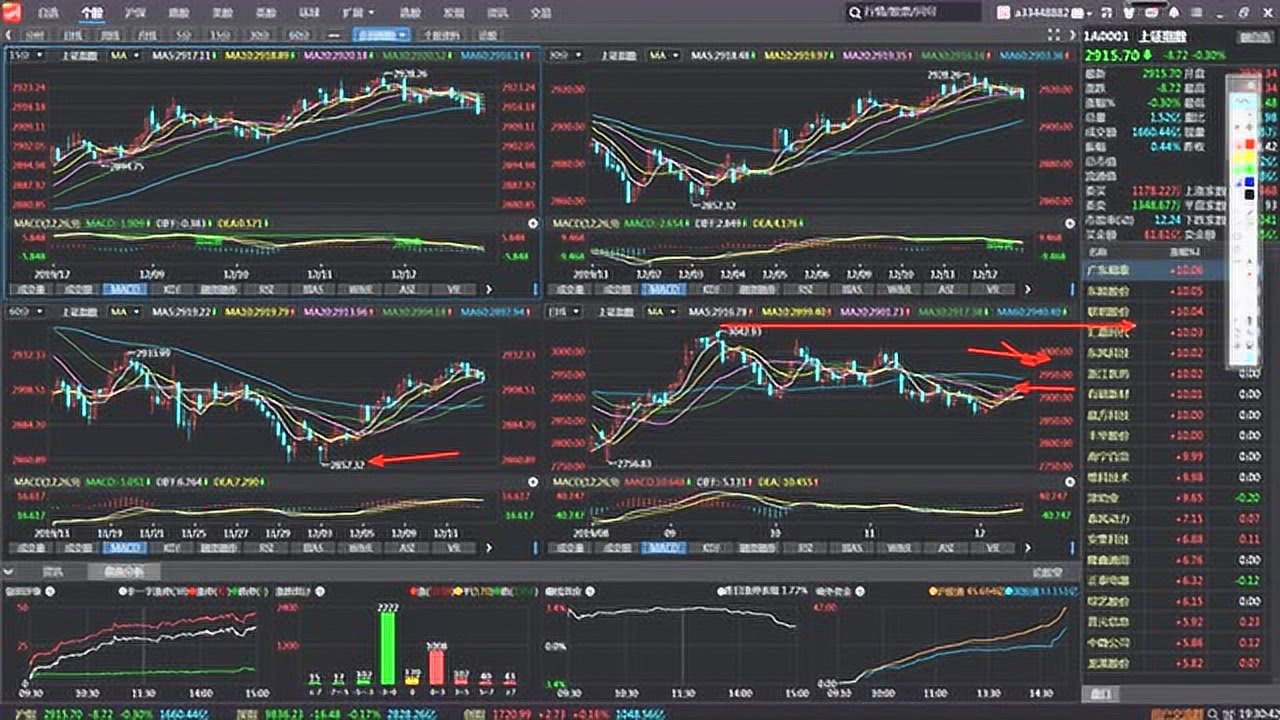
Task: Show more indicator tabs in 15分 chart
Action: pos(489,289)
